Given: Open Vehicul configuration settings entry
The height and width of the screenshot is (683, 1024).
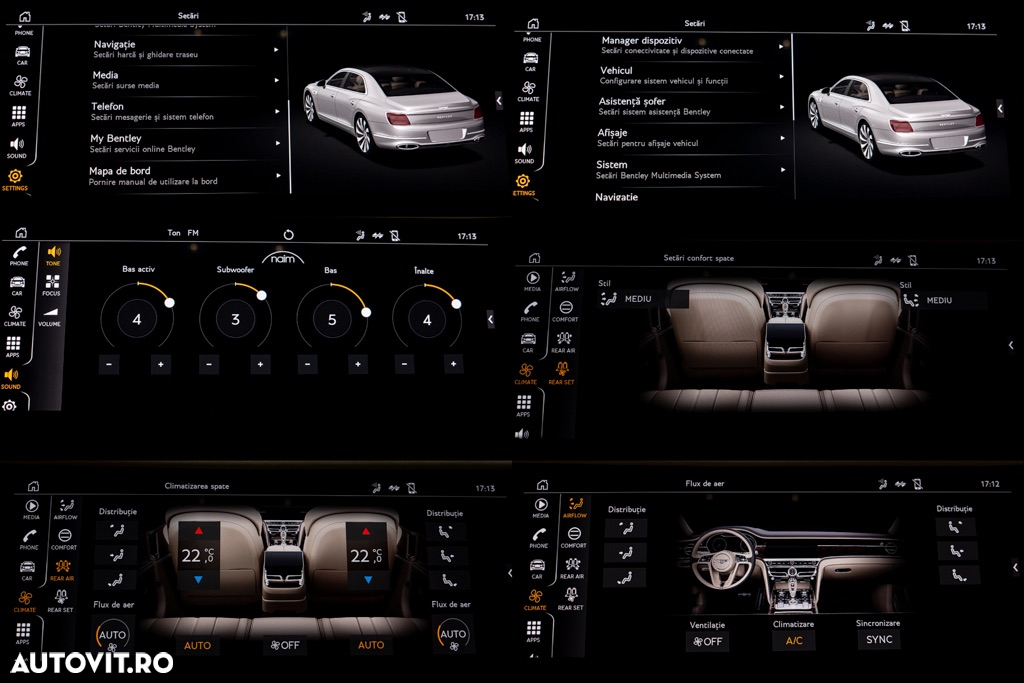Looking at the screenshot, I should point(692,76).
